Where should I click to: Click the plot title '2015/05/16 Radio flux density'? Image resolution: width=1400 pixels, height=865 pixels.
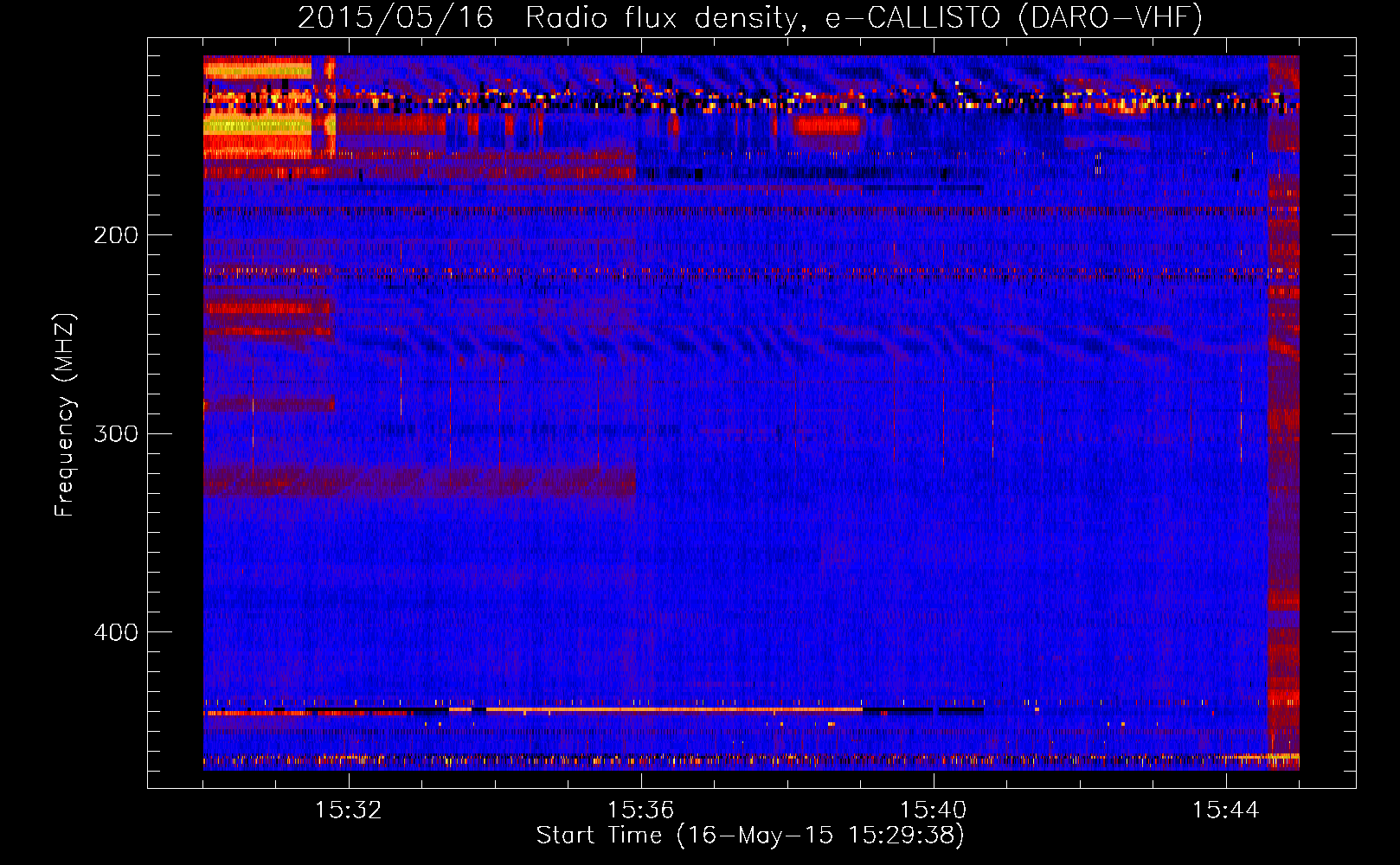click(751, 17)
